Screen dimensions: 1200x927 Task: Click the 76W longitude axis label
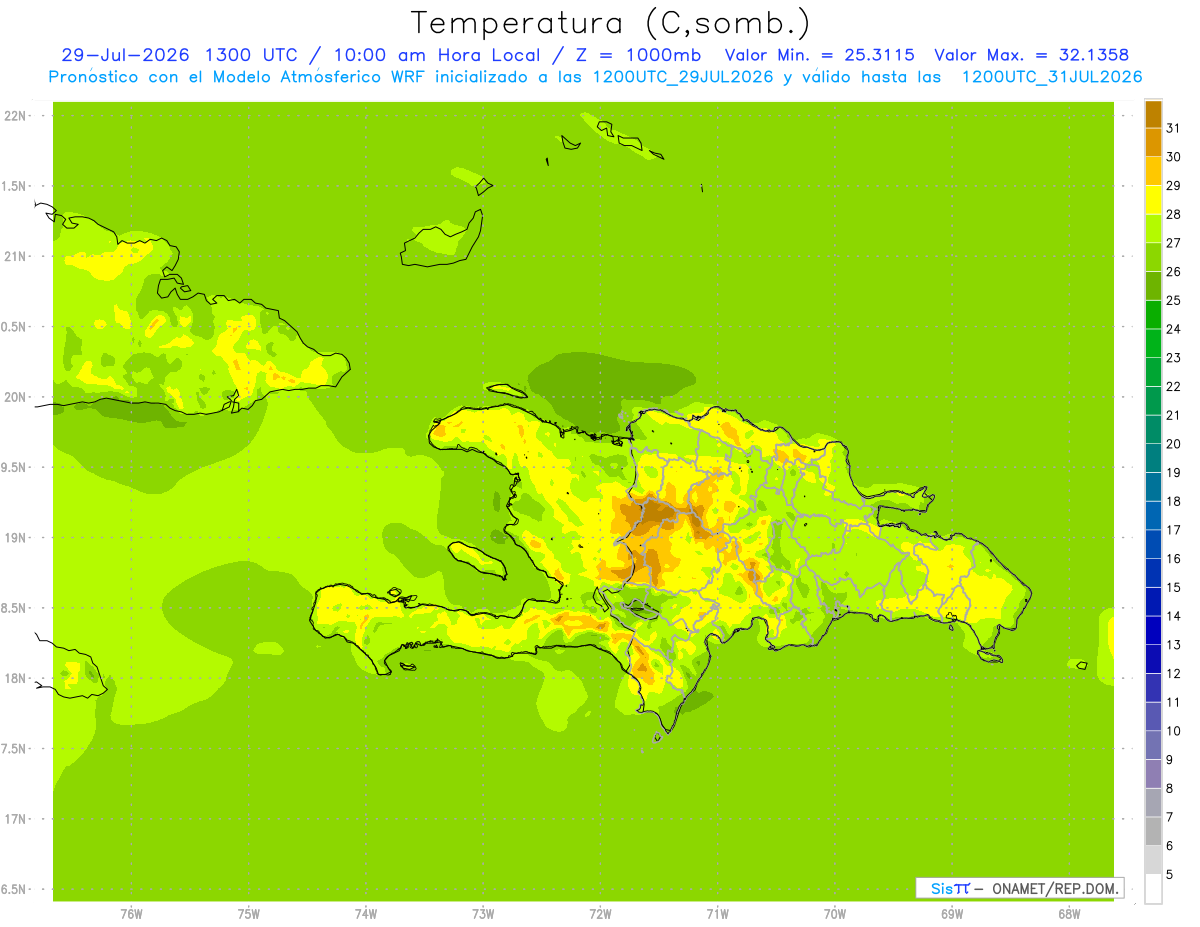tap(131, 914)
